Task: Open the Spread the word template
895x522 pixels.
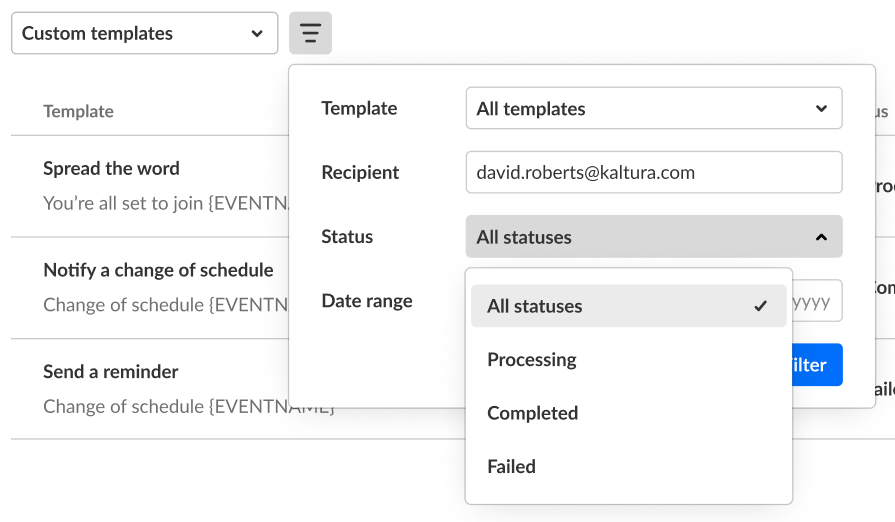Action: [111, 168]
